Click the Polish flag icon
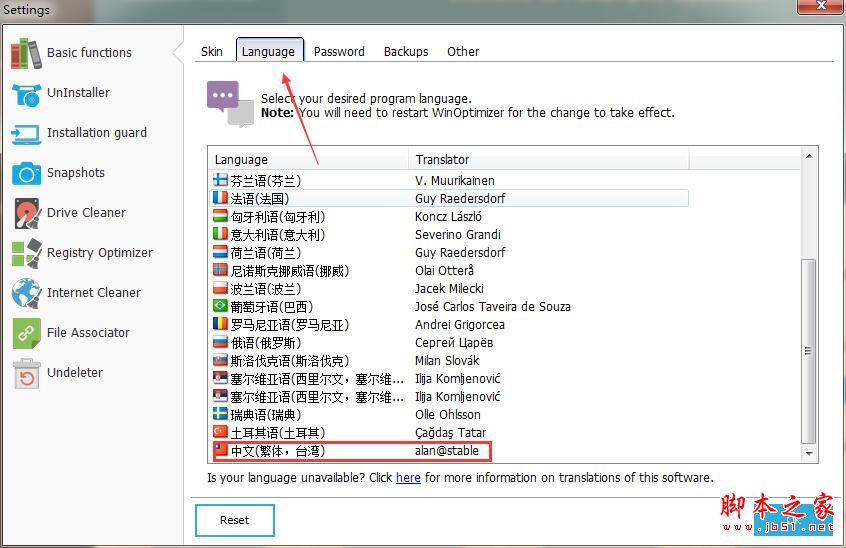This screenshot has height=548, width=846. [220, 288]
